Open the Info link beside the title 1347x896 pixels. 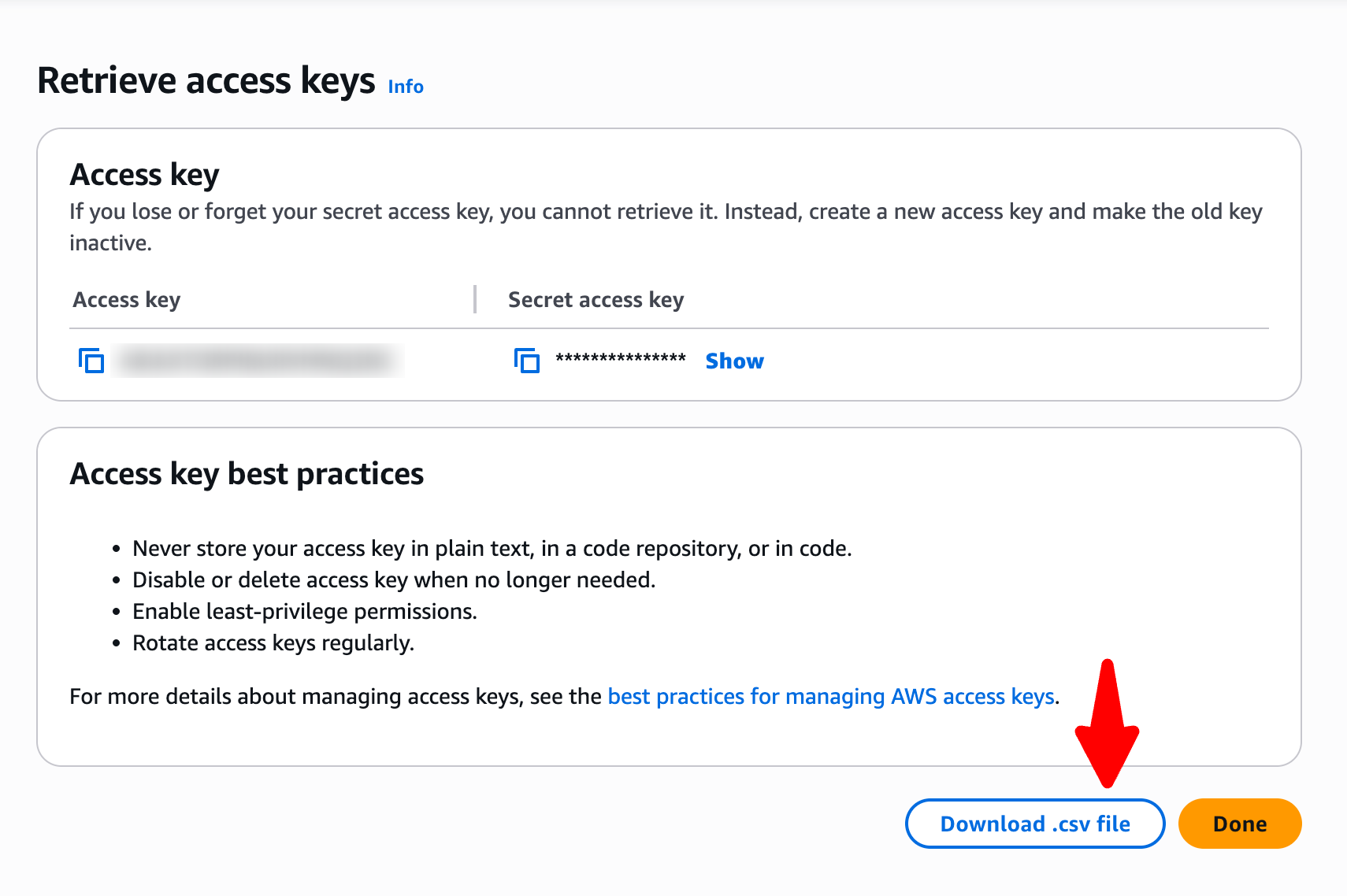406,87
